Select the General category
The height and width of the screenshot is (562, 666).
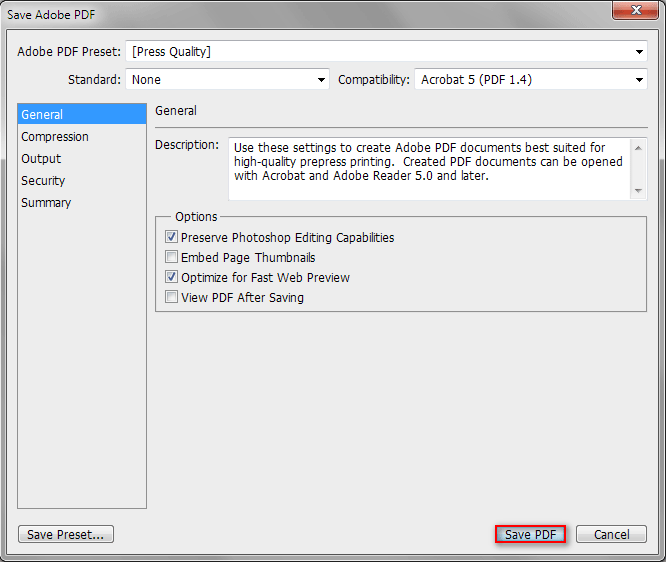82,114
